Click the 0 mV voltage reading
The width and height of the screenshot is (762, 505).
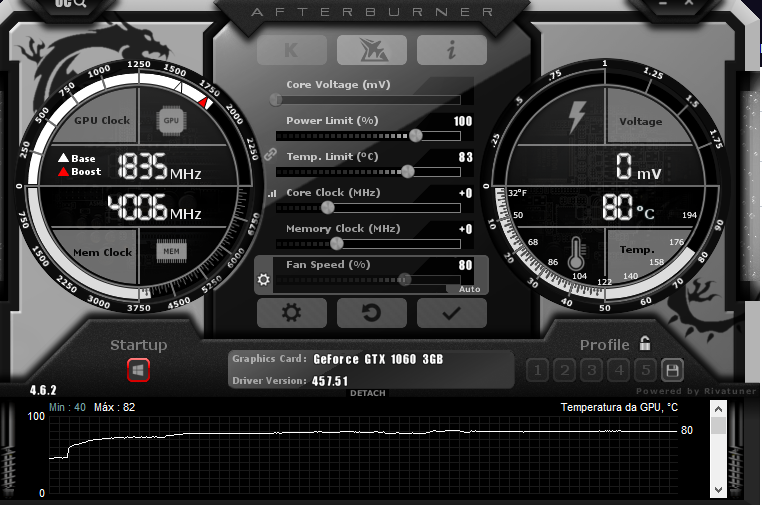pos(639,166)
